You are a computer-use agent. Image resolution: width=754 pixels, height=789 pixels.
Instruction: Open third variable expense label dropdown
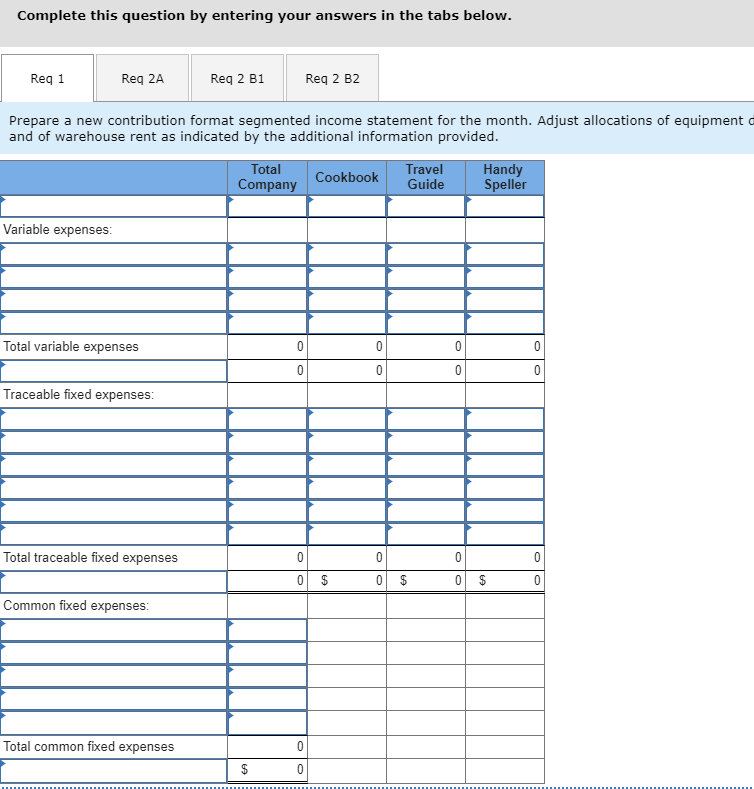point(114,300)
